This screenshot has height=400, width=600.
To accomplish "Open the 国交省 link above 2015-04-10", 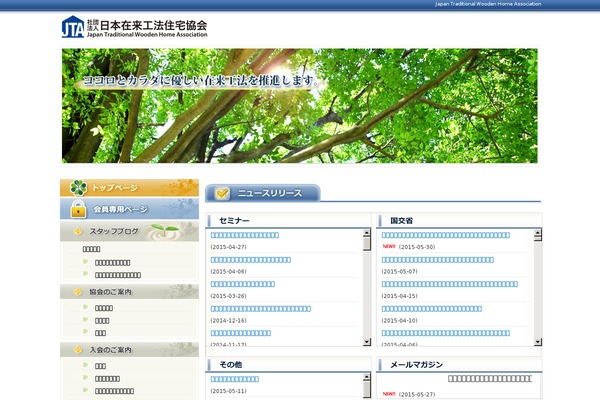I will [432, 309].
